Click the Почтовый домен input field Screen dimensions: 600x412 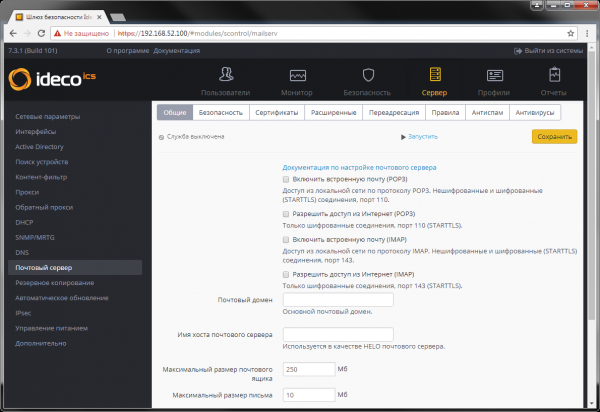338,300
